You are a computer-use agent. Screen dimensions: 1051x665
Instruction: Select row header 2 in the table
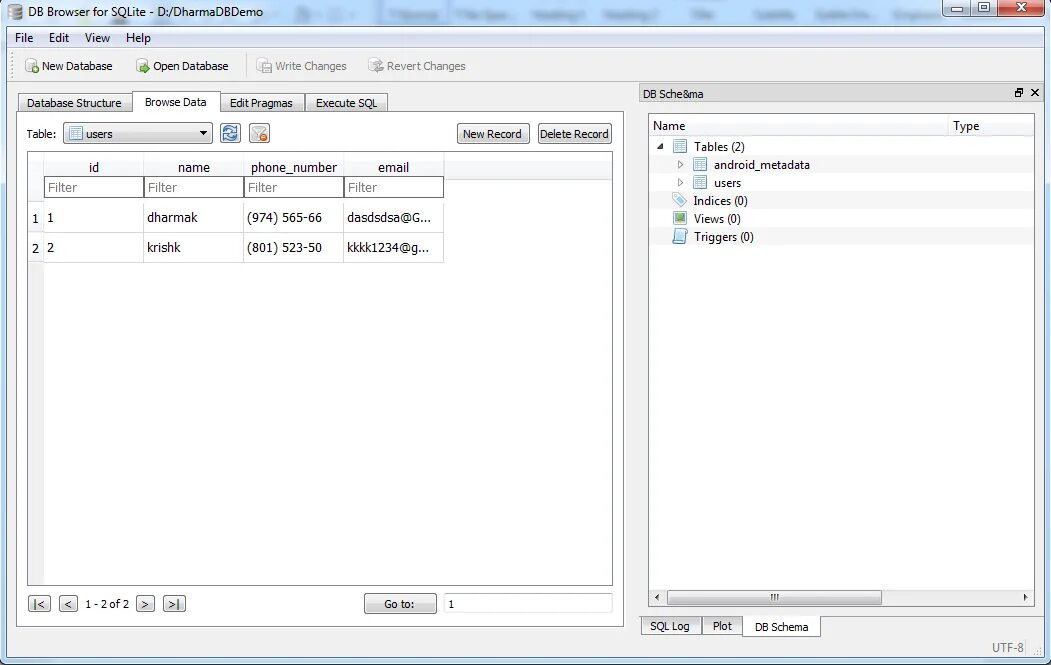(x=36, y=248)
